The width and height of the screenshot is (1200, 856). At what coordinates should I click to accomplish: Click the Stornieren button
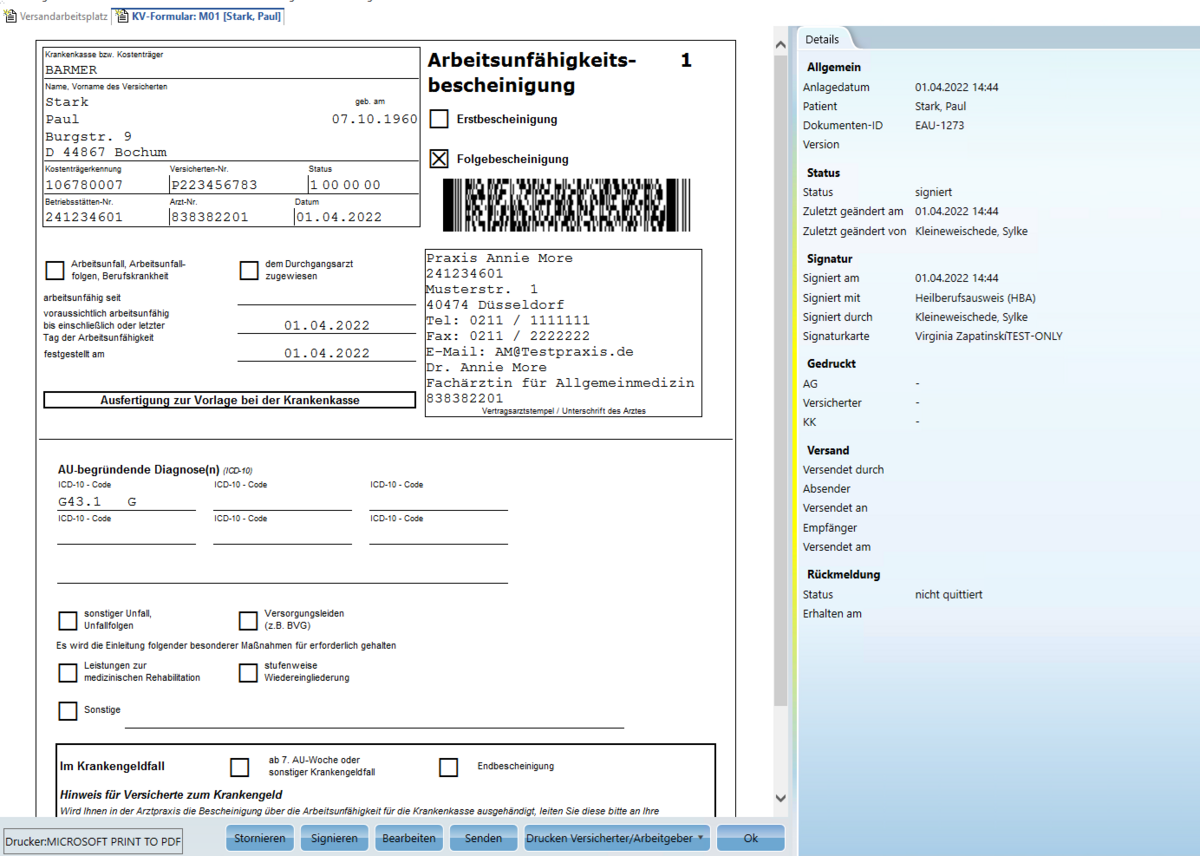tap(260, 838)
